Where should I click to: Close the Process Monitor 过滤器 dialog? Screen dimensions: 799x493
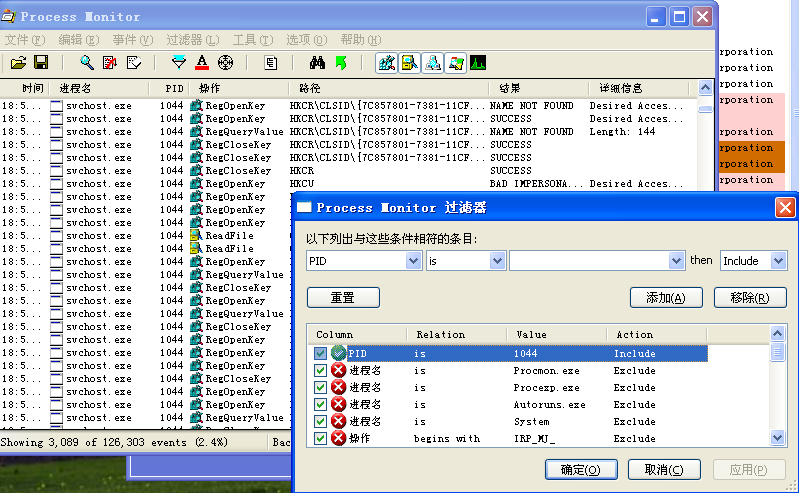(x=785, y=207)
